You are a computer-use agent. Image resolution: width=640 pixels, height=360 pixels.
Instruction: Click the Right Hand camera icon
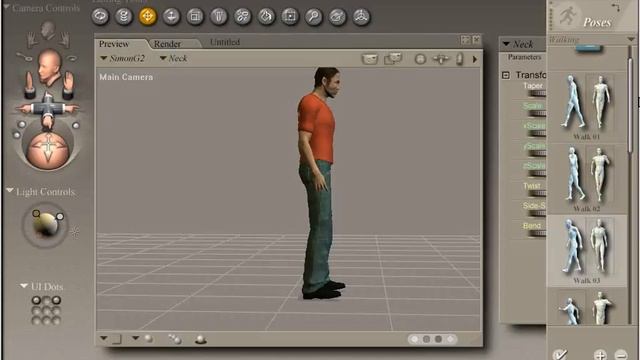[x=64, y=40]
